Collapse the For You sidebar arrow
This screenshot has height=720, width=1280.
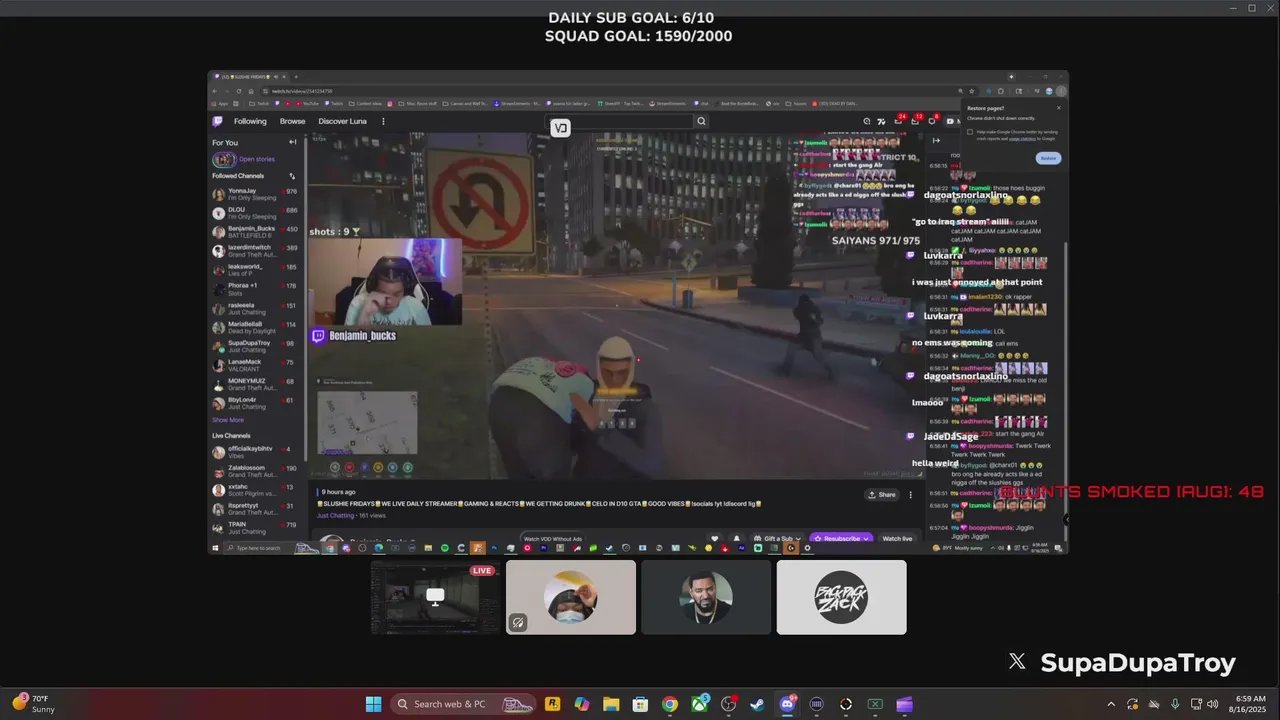pos(292,142)
